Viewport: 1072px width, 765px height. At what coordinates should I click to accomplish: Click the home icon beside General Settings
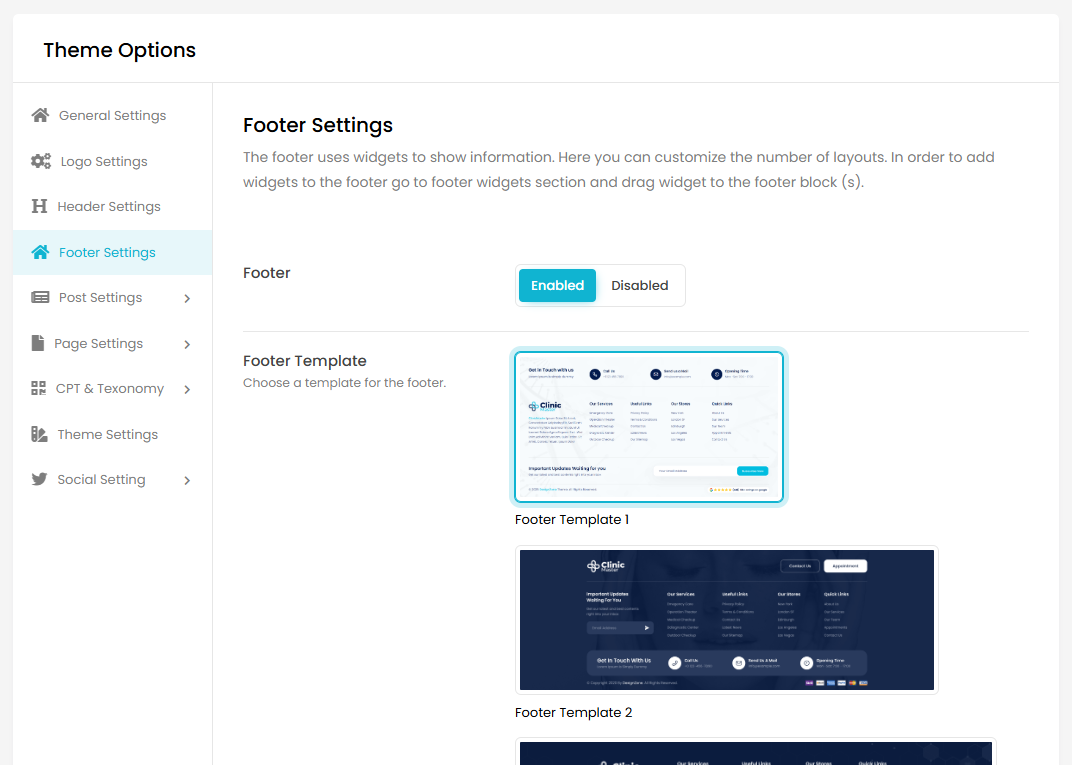pyautogui.click(x=40, y=115)
